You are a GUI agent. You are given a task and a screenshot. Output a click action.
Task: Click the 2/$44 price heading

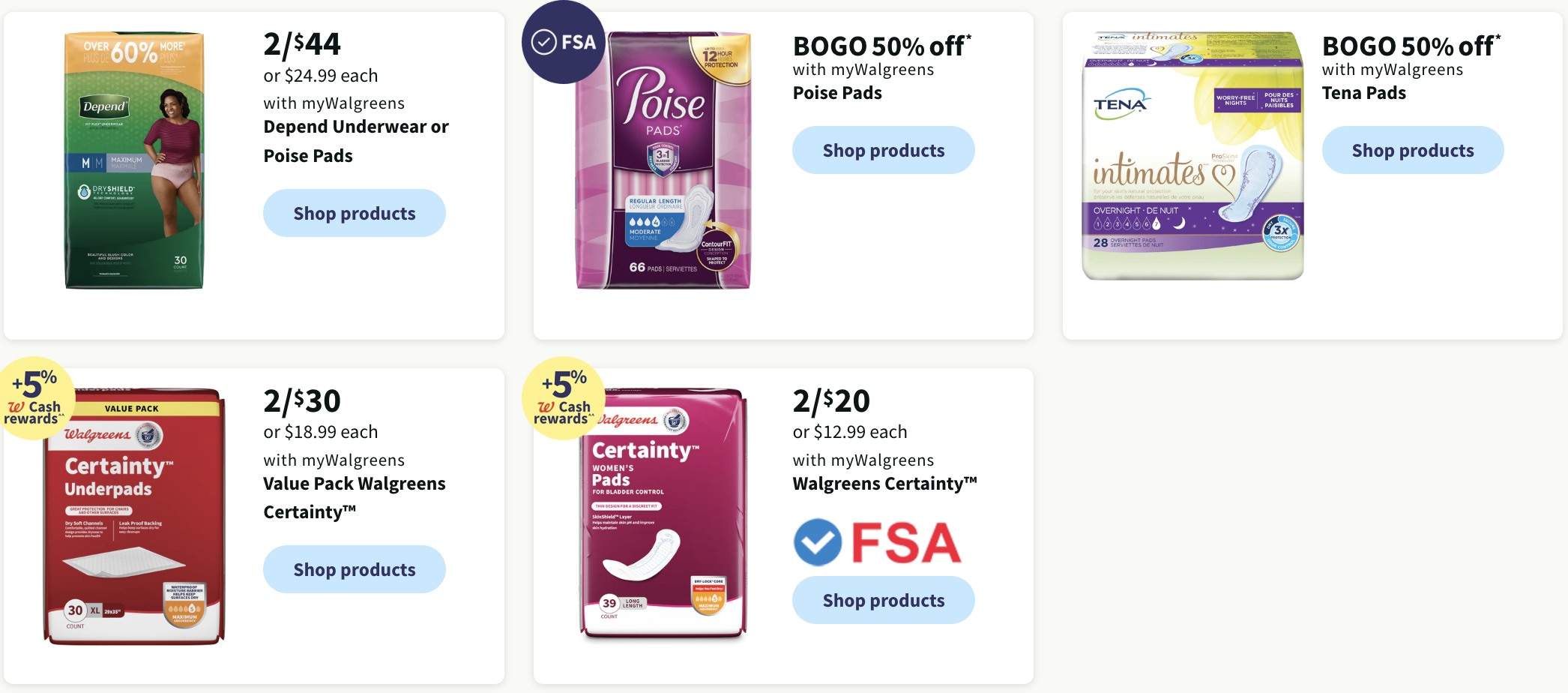pyautogui.click(x=302, y=44)
